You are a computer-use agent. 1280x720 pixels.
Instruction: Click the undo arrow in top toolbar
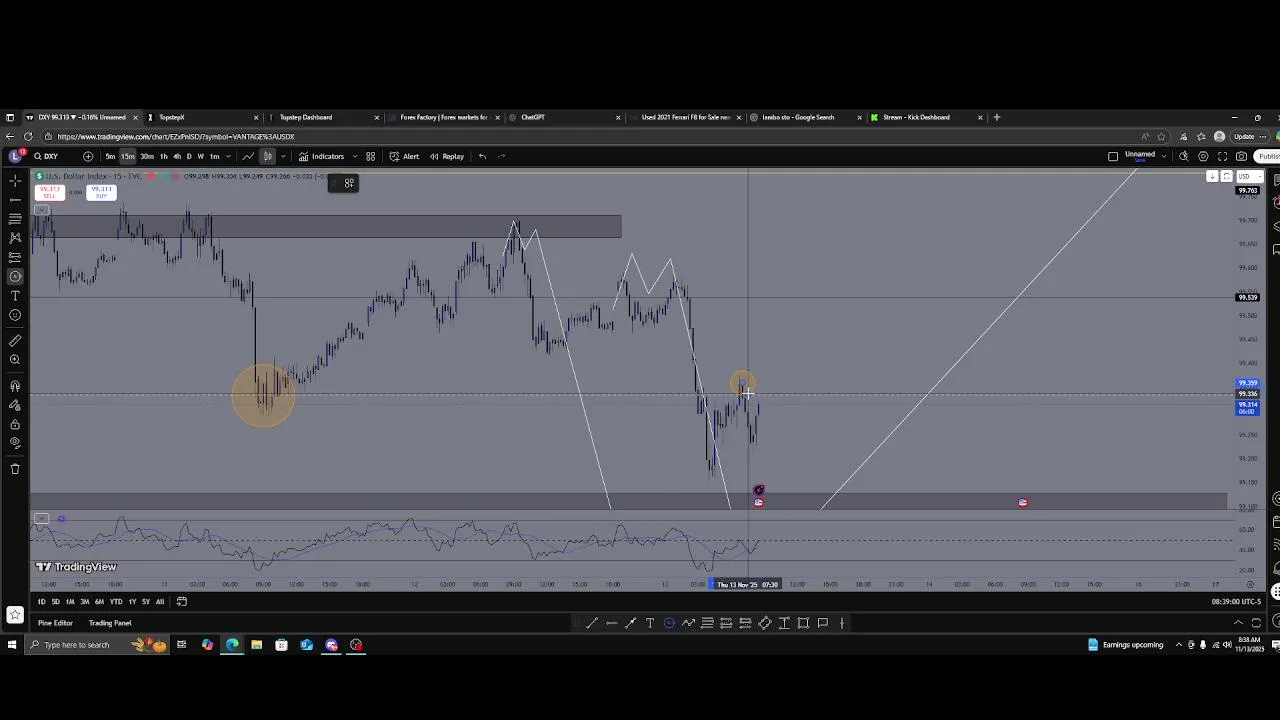(x=482, y=156)
